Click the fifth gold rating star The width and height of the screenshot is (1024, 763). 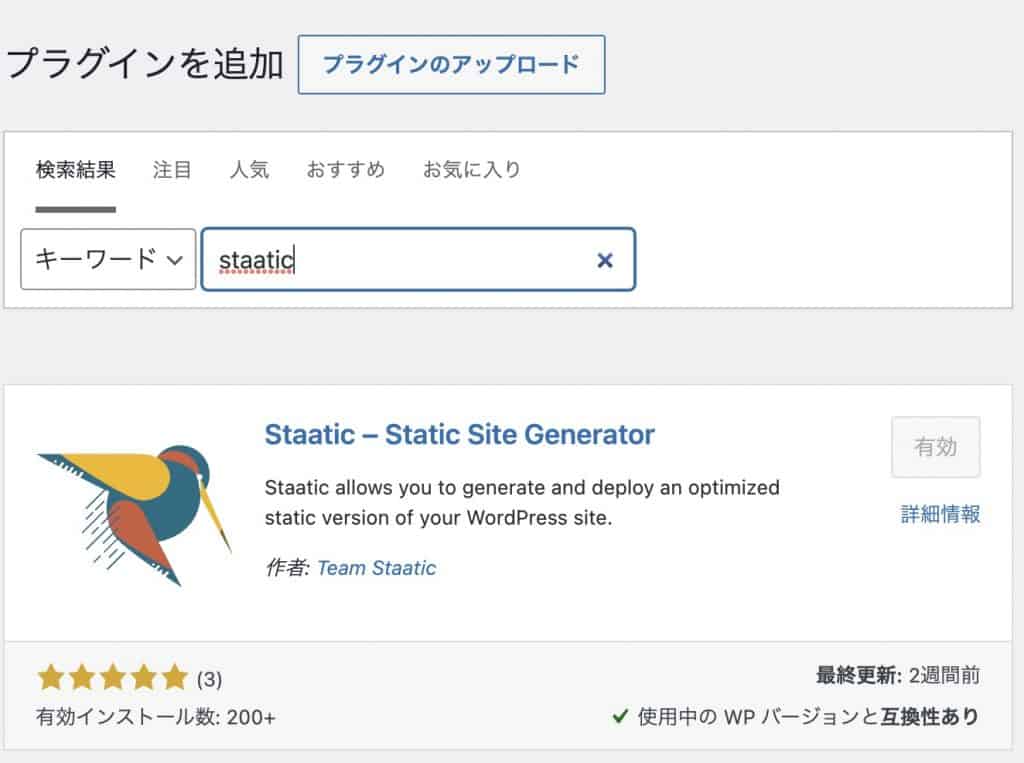point(175,677)
